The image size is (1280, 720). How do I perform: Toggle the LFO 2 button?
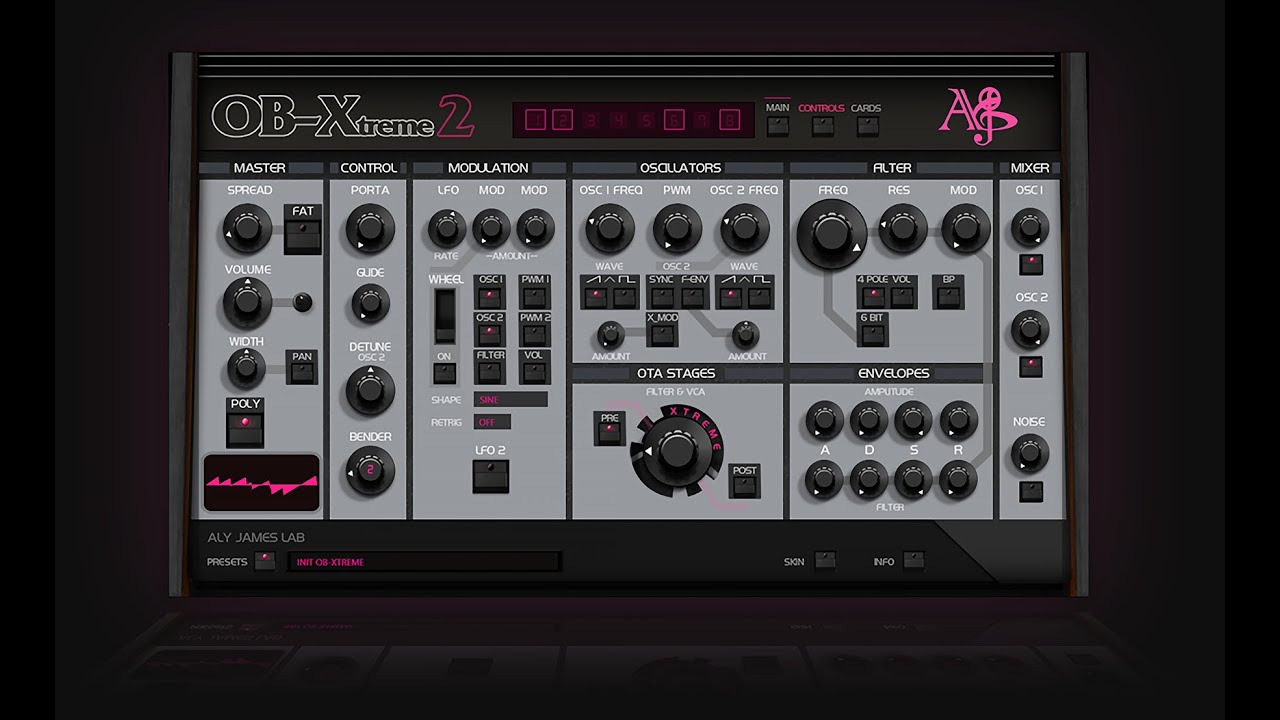[x=491, y=477]
